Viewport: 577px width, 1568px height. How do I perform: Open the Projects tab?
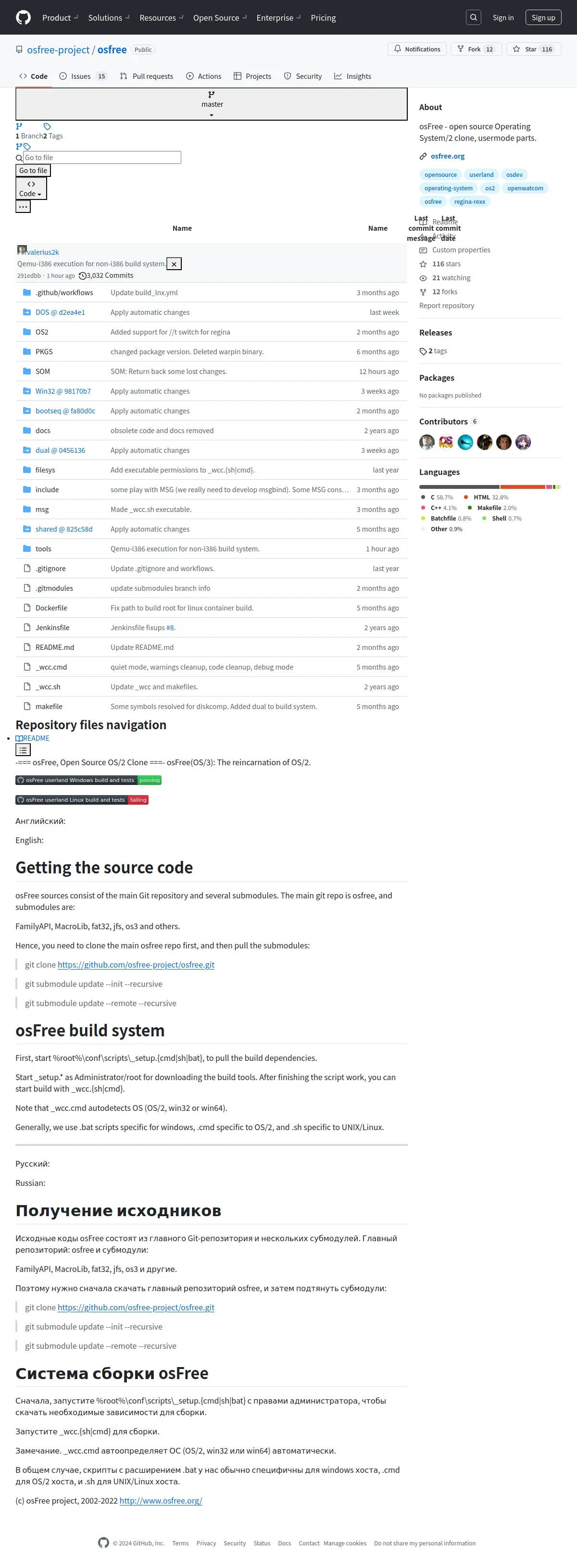[x=252, y=76]
